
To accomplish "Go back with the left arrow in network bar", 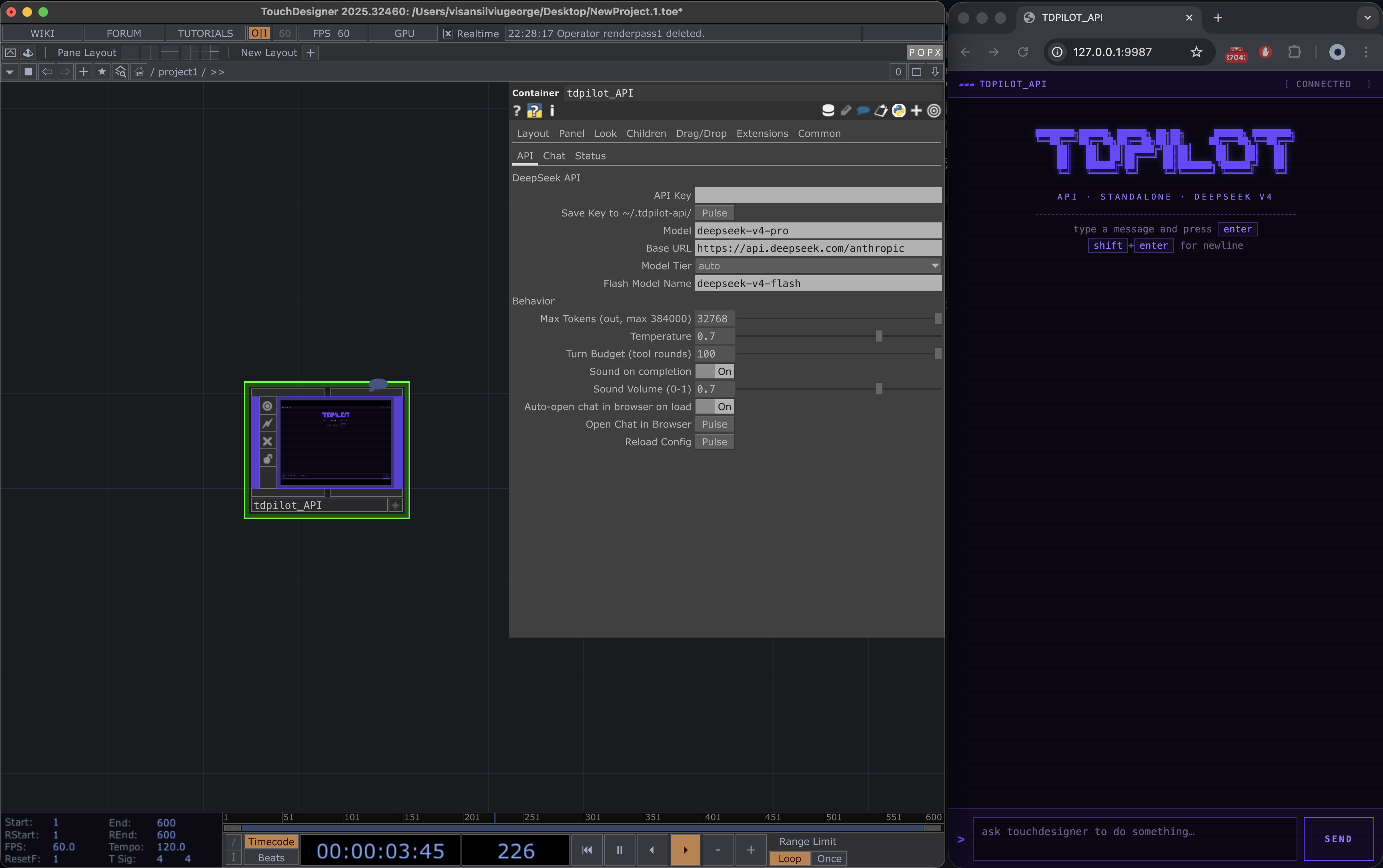I will pyautogui.click(x=47, y=72).
